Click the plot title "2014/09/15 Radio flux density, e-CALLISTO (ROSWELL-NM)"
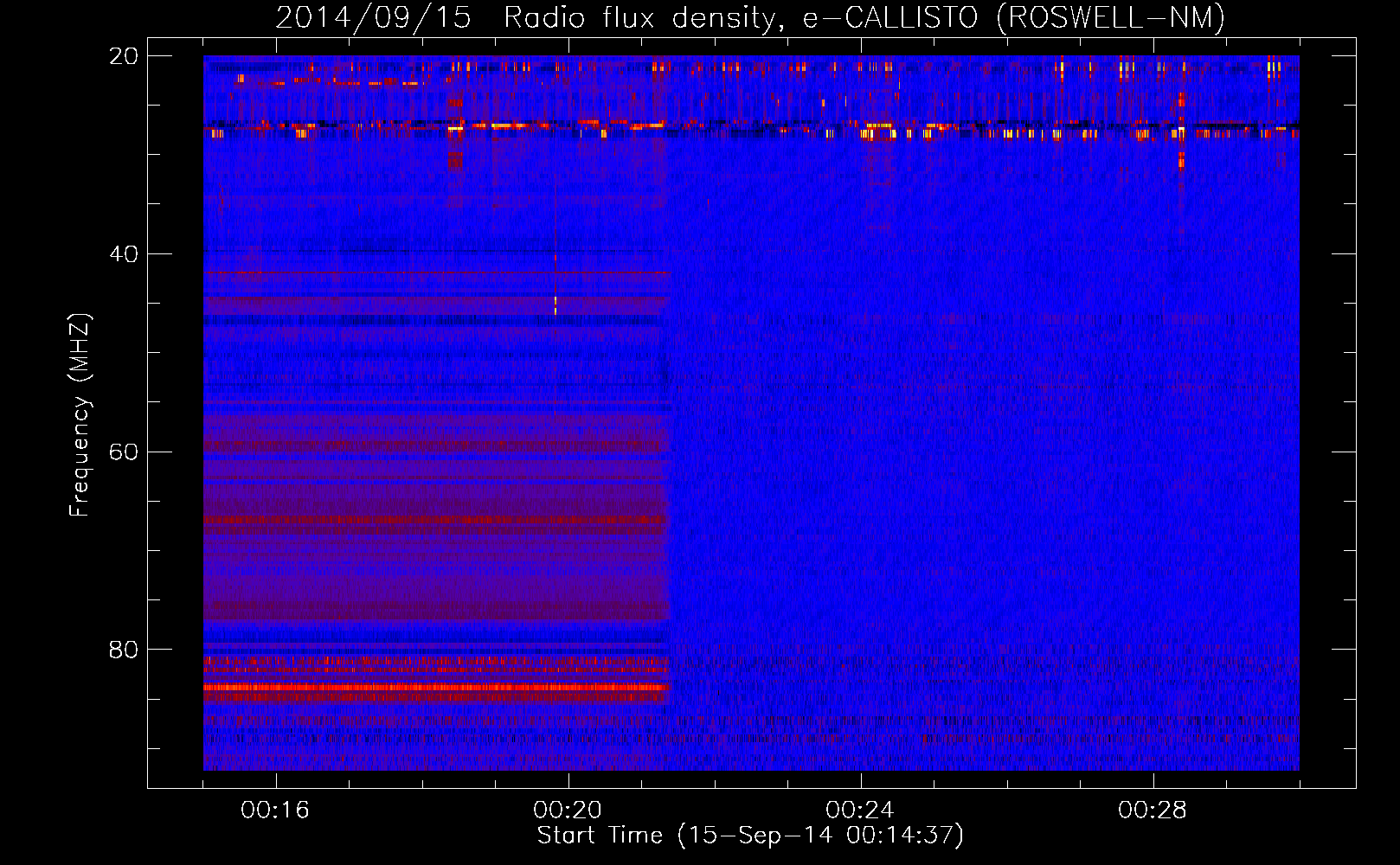Screen dimensions: 1400x865 (750, 17)
